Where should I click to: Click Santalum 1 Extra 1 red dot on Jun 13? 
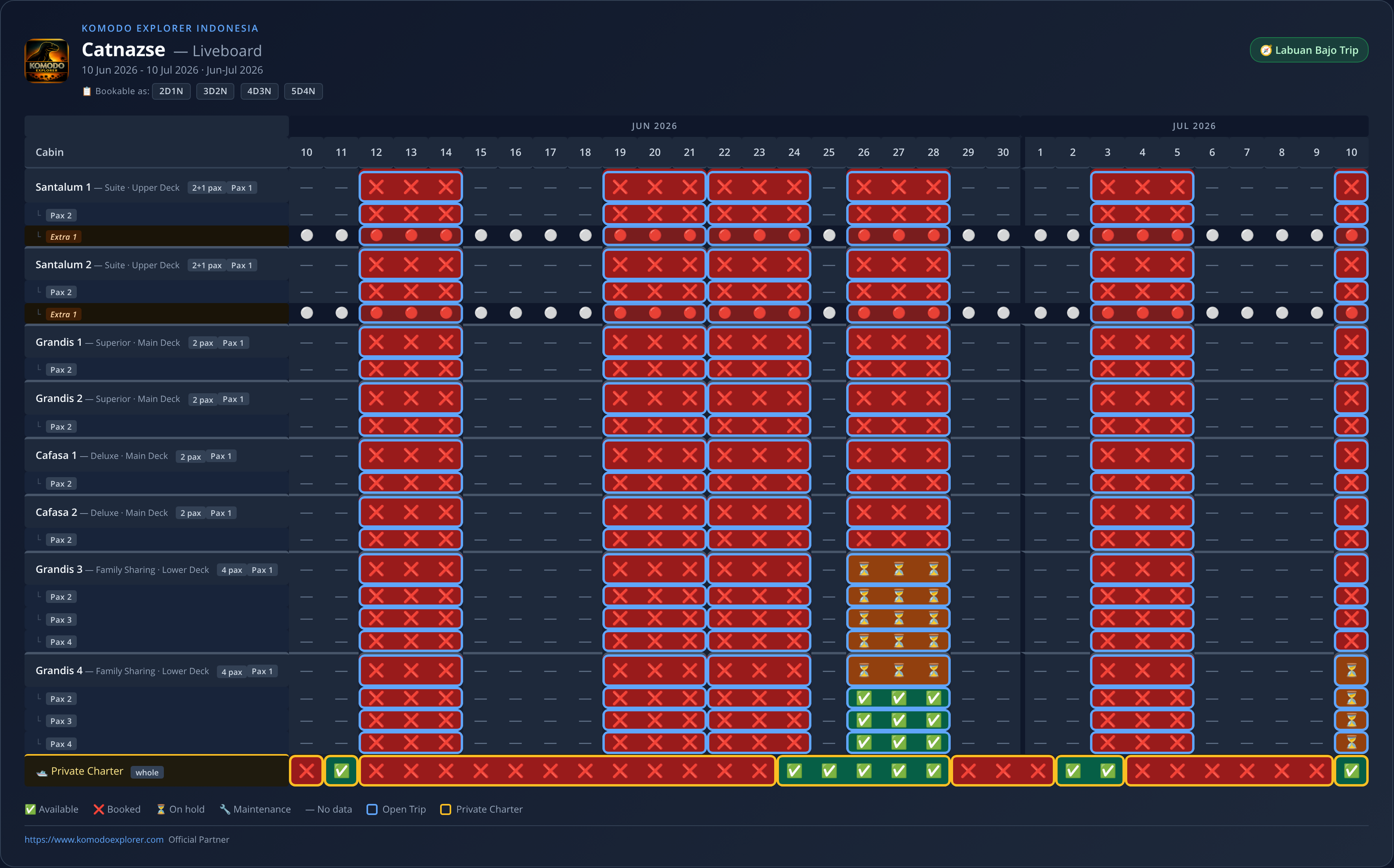411,235
